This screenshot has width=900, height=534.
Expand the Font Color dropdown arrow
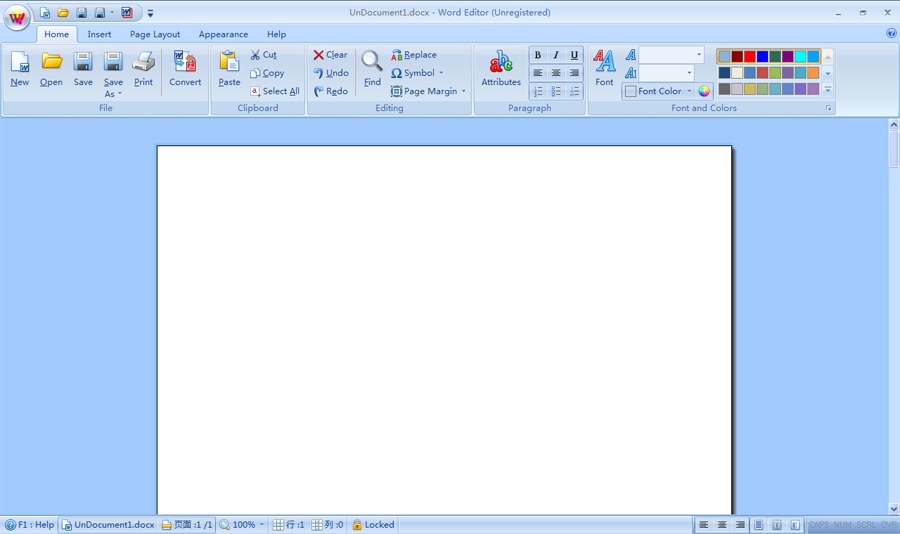pos(689,91)
